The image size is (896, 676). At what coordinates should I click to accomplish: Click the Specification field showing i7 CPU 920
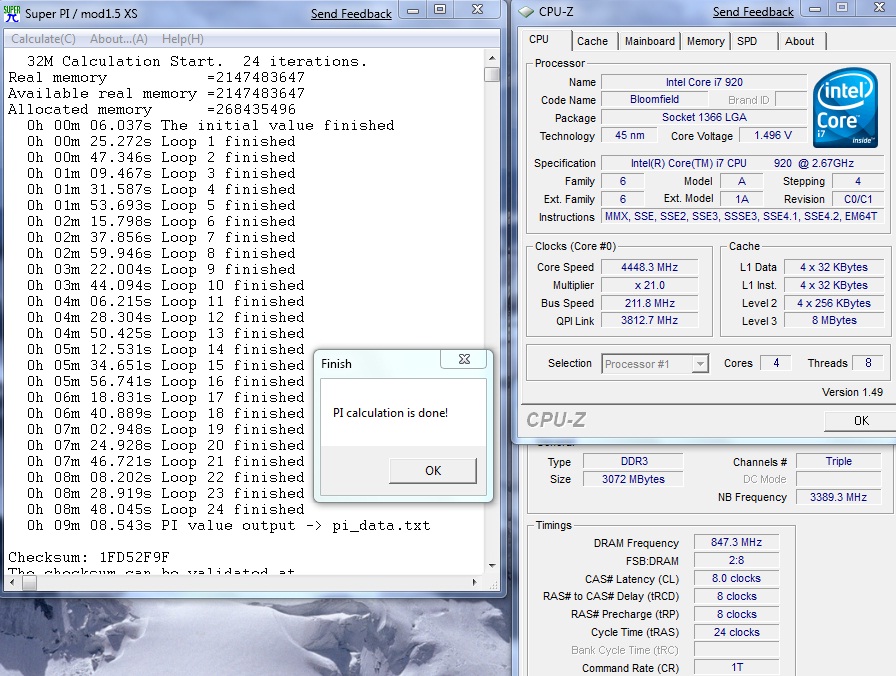click(742, 163)
